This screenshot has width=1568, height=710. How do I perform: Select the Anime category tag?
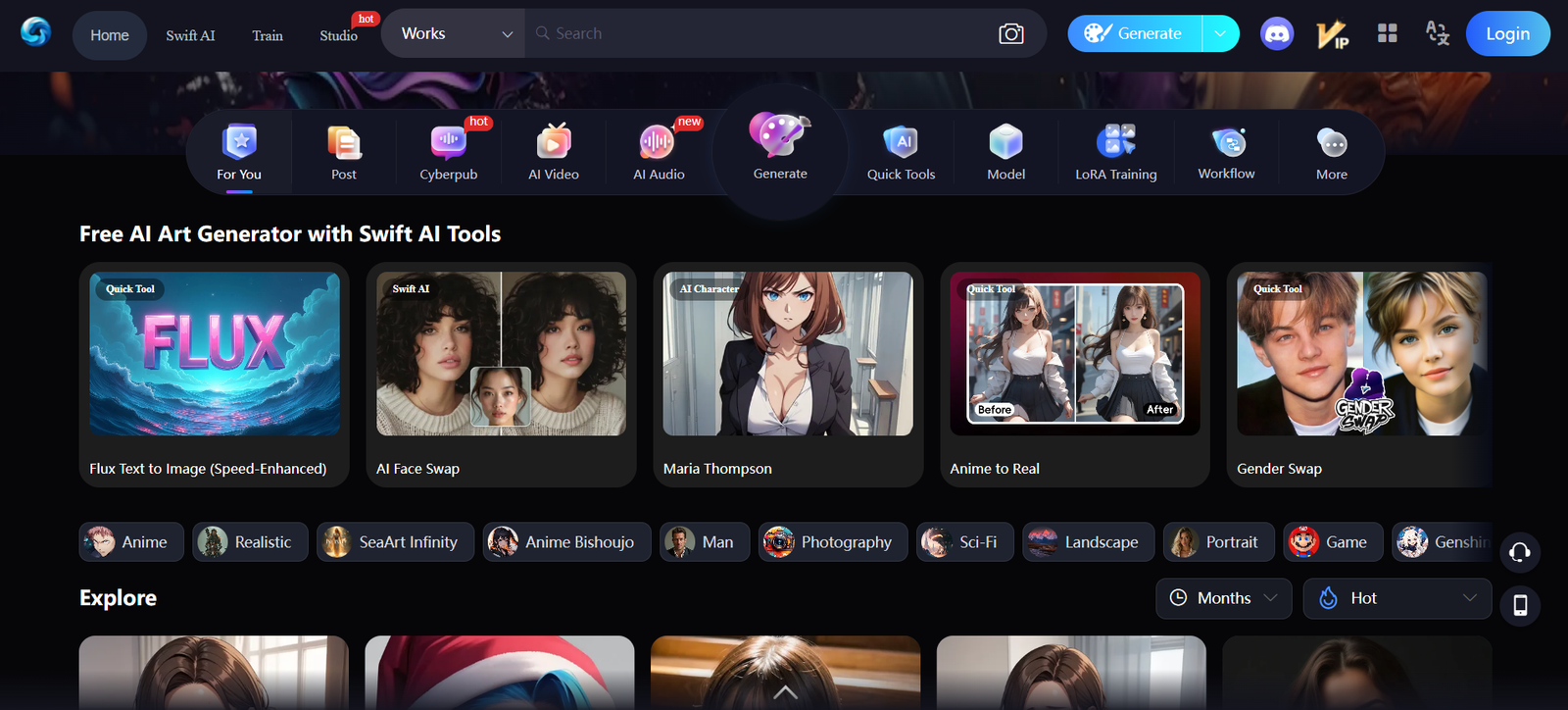pyautogui.click(x=131, y=542)
